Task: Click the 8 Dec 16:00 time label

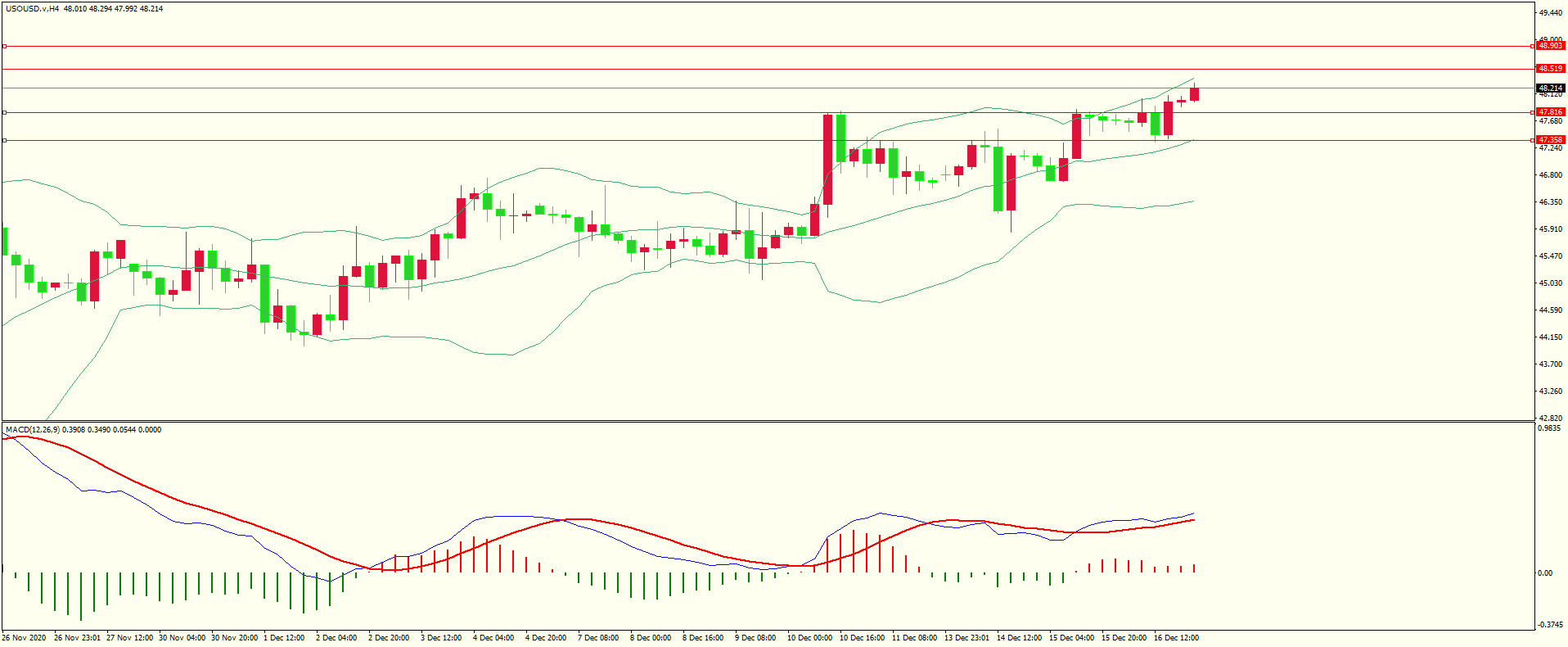Action: (x=703, y=638)
